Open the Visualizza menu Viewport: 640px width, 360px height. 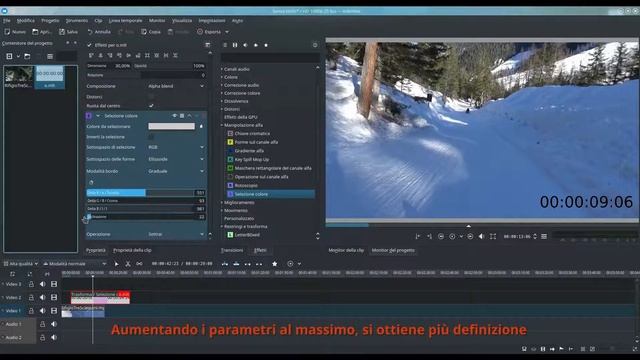(x=182, y=20)
